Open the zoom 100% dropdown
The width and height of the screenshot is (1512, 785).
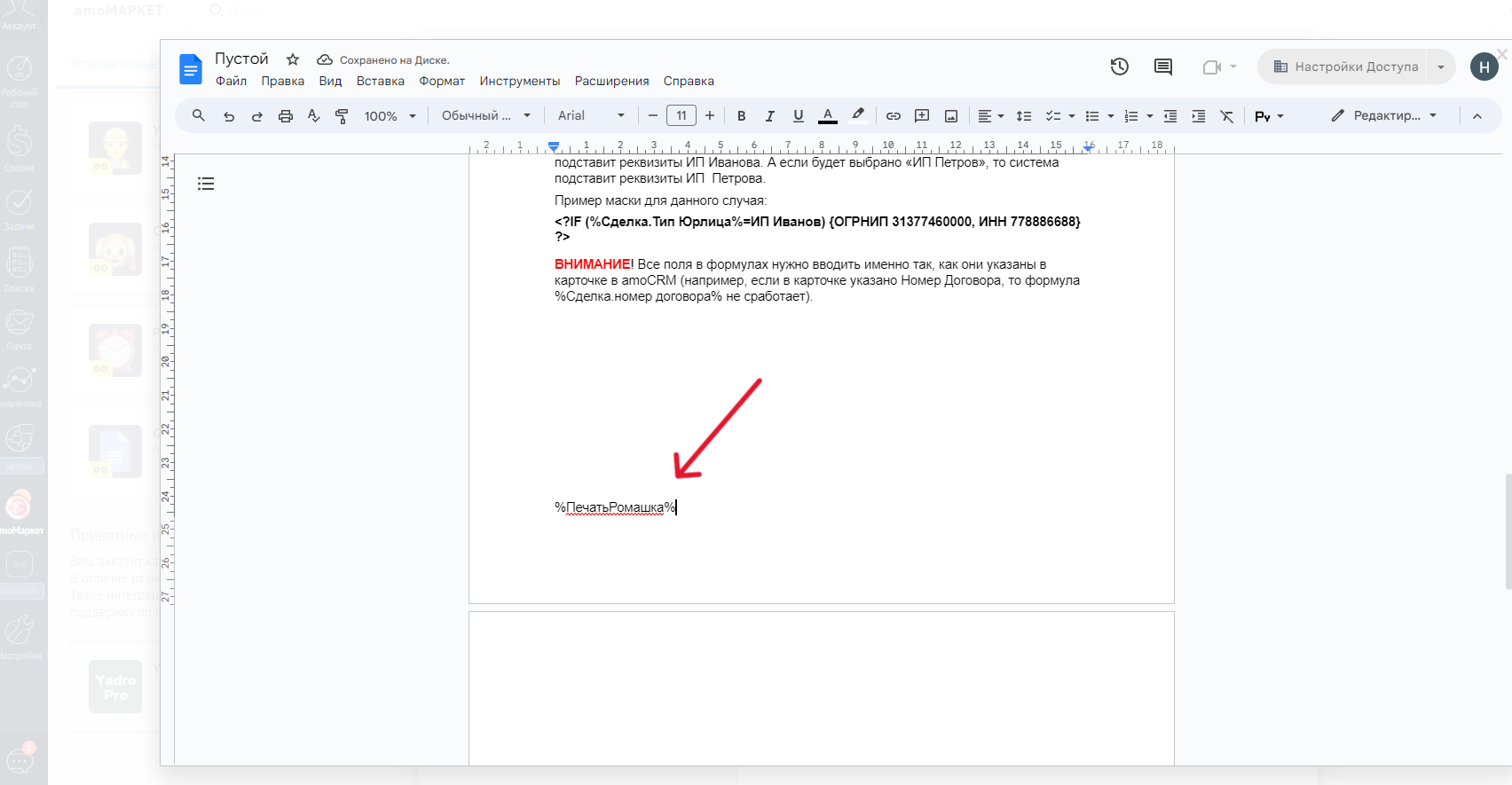(390, 116)
